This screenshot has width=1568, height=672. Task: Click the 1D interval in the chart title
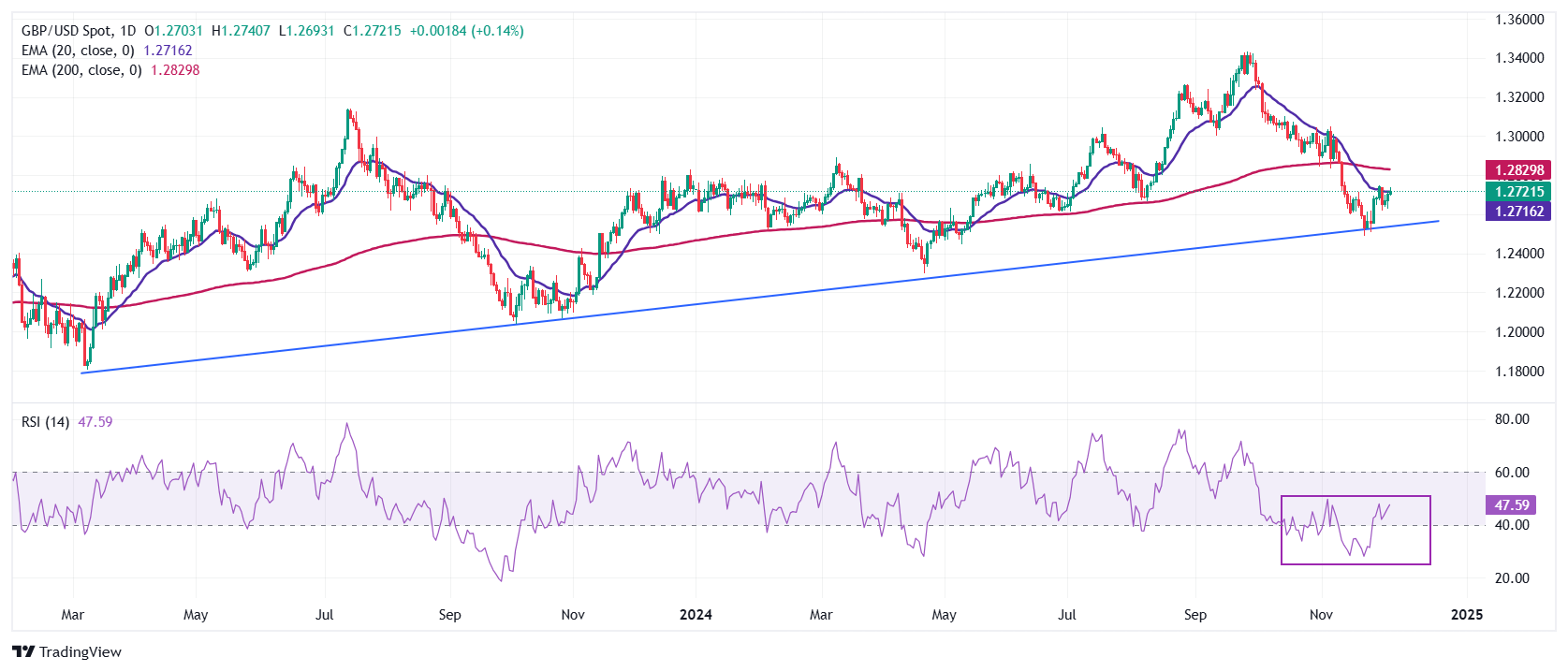(x=127, y=31)
